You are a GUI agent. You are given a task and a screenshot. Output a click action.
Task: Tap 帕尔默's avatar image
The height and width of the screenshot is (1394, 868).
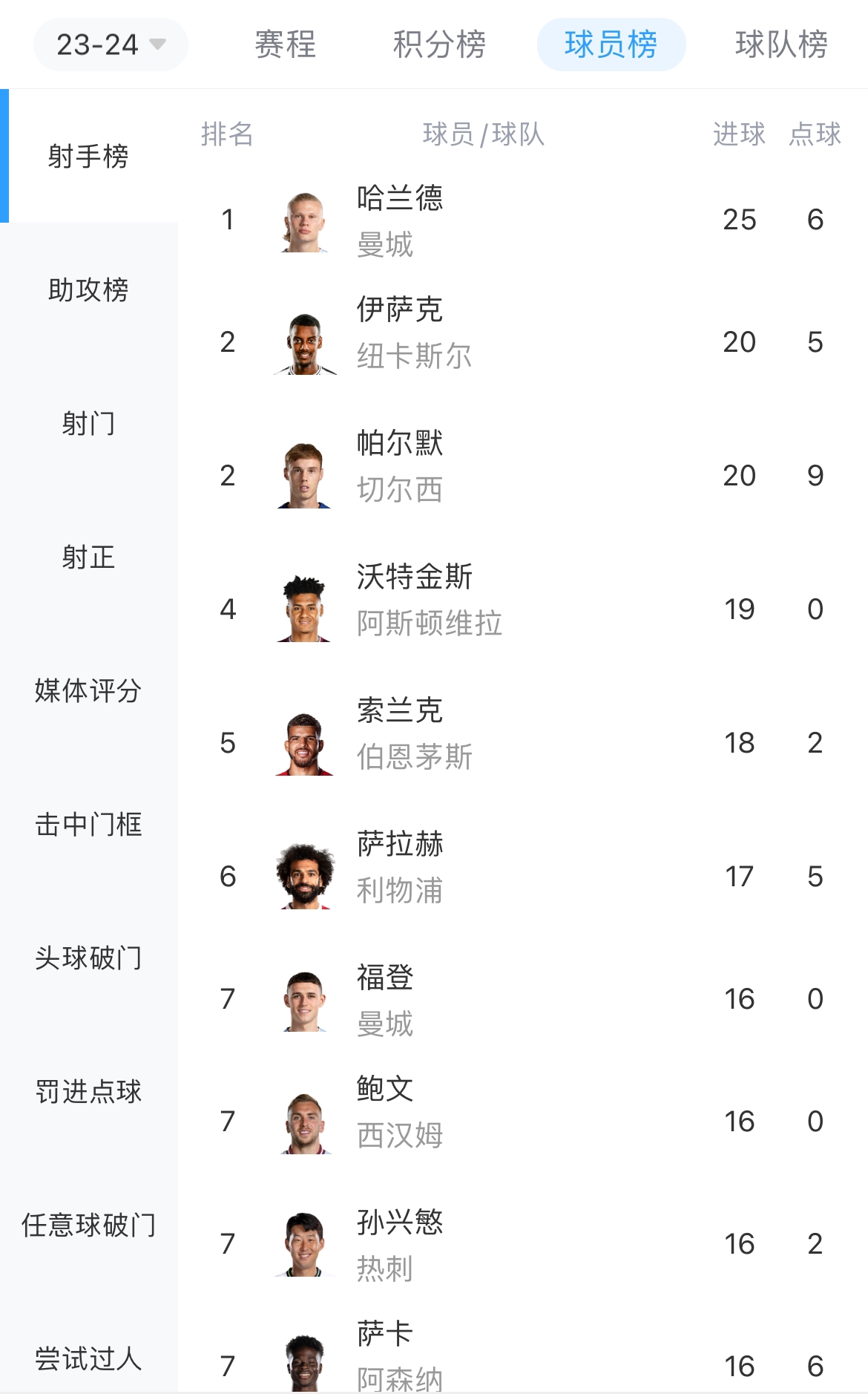(x=305, y=476)
